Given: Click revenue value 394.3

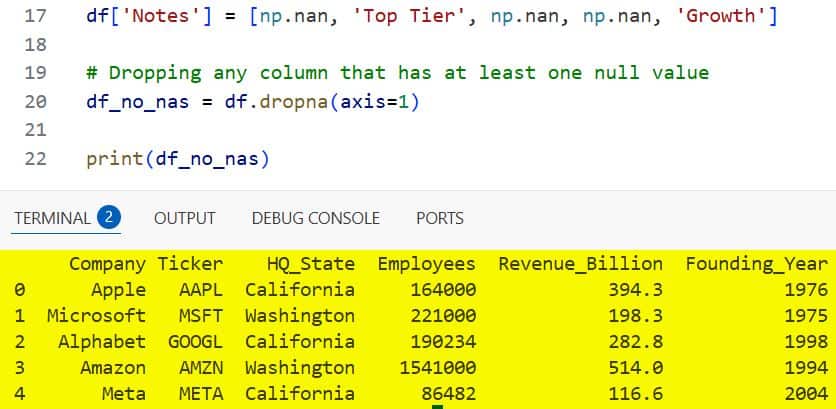Looking at the screenshot, I should pos(636,290).
